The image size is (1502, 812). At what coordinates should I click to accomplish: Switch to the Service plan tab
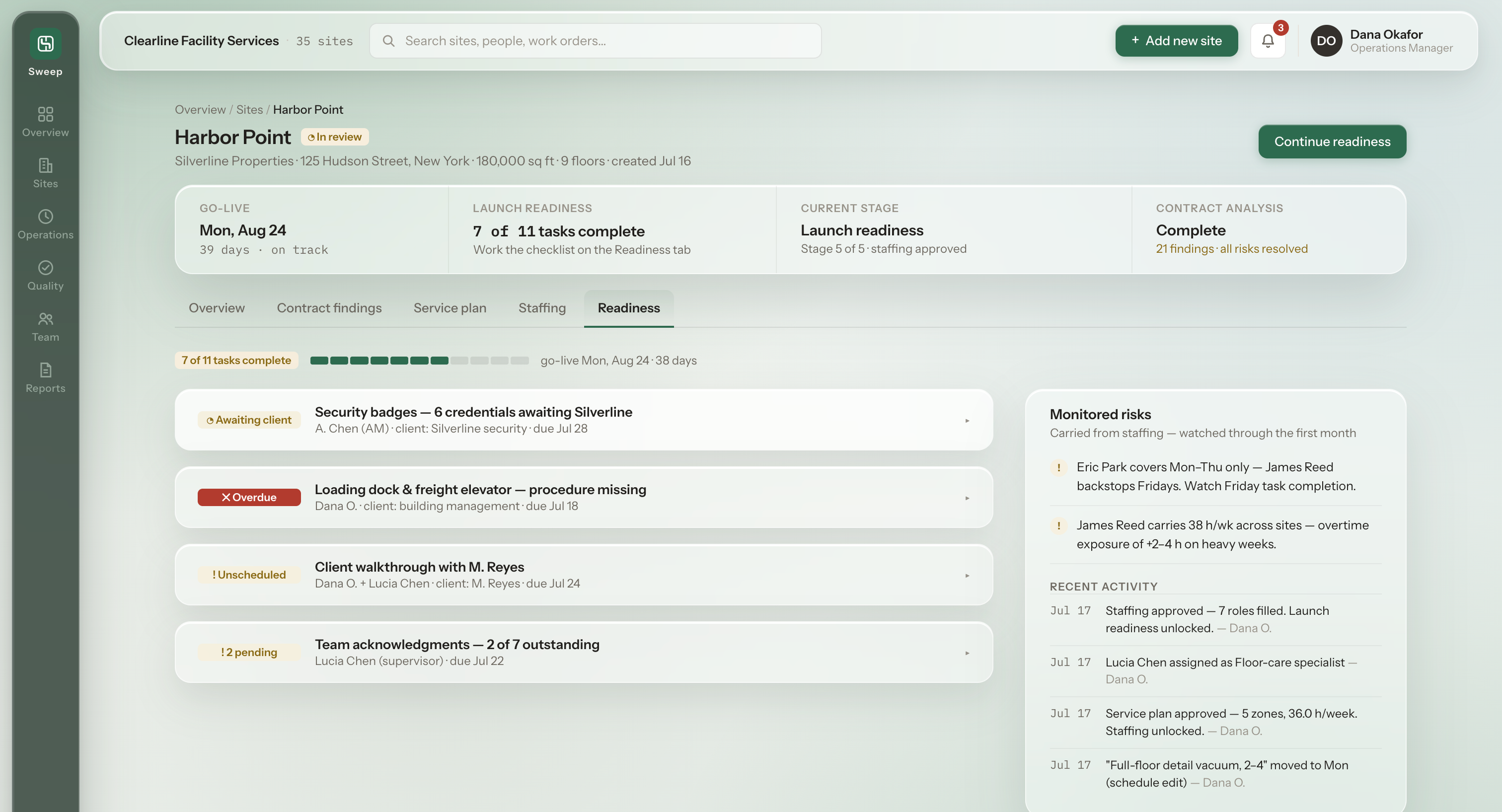(450, 308)
